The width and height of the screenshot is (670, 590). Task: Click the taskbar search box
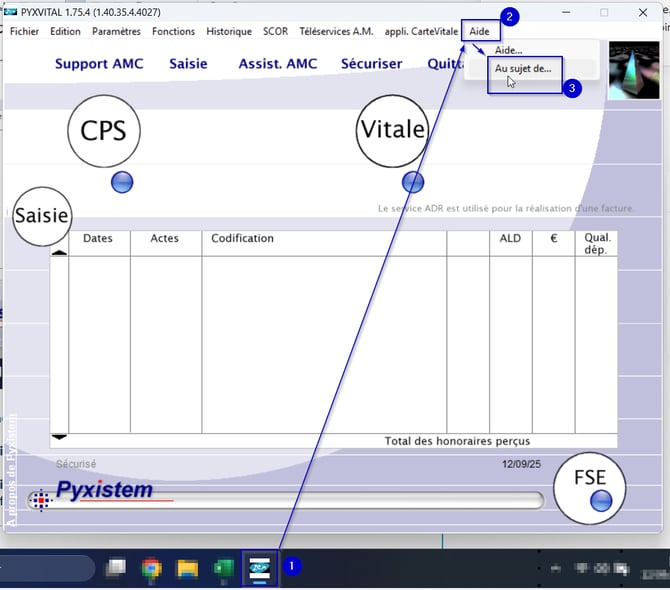coord(47,568)
